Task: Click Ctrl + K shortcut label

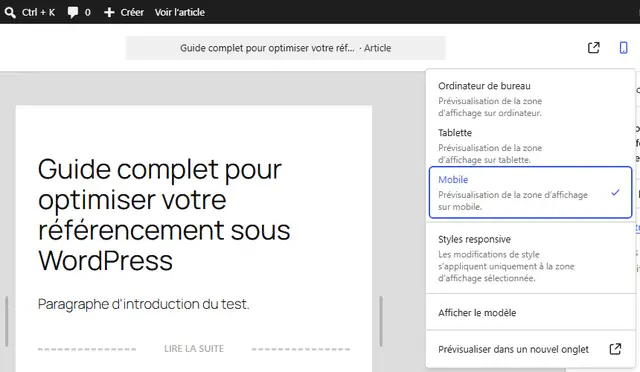Action: click(38, 12)
